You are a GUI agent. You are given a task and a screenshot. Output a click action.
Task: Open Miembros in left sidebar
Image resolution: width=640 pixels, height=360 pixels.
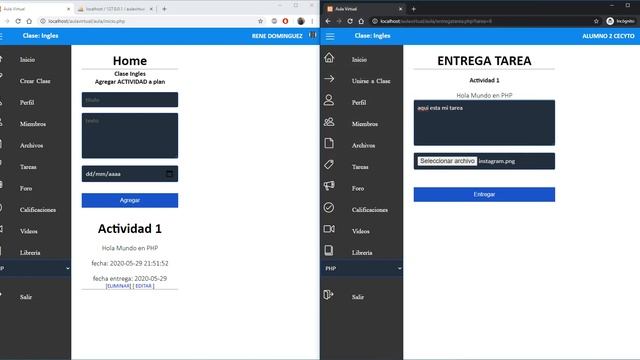click(x=33, y=124)
